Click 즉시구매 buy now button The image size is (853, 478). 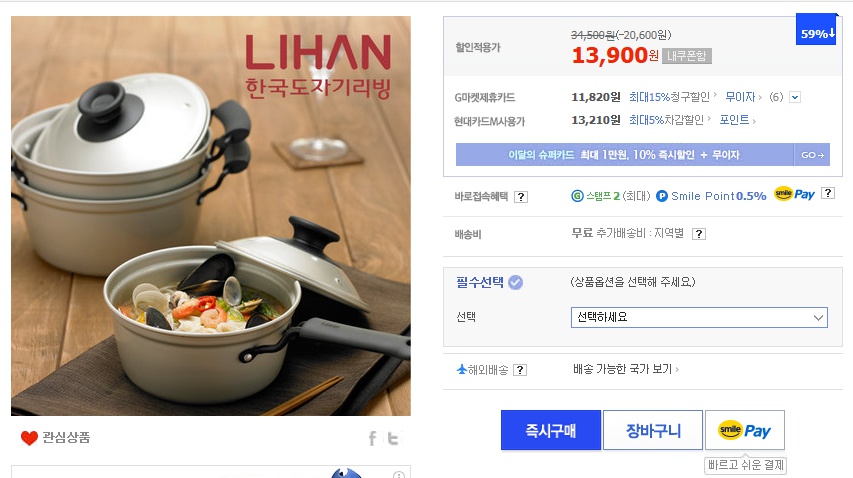(551, 430)
